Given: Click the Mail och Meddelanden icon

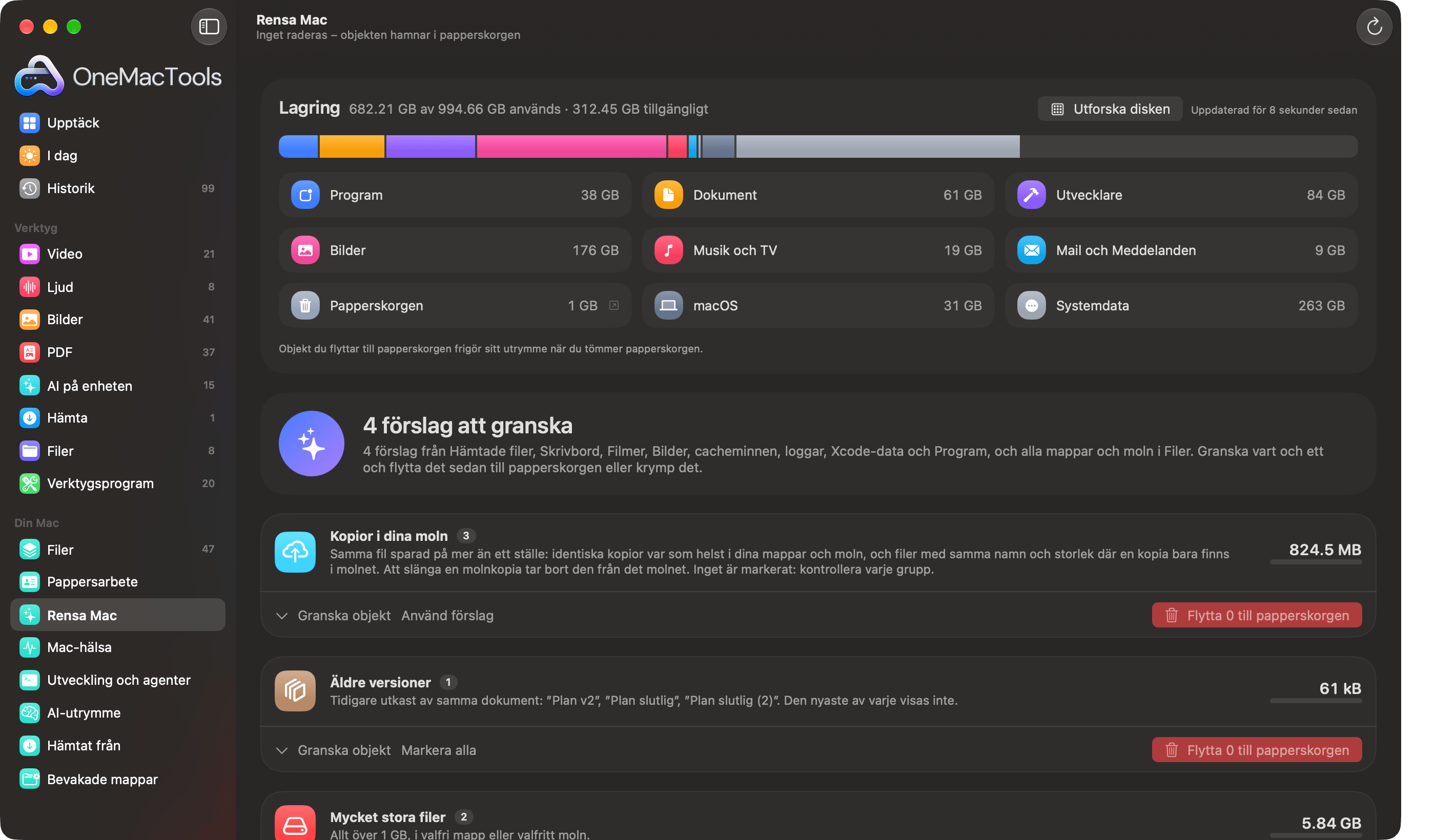Looking at the screenshot, I should [1031, 250].
